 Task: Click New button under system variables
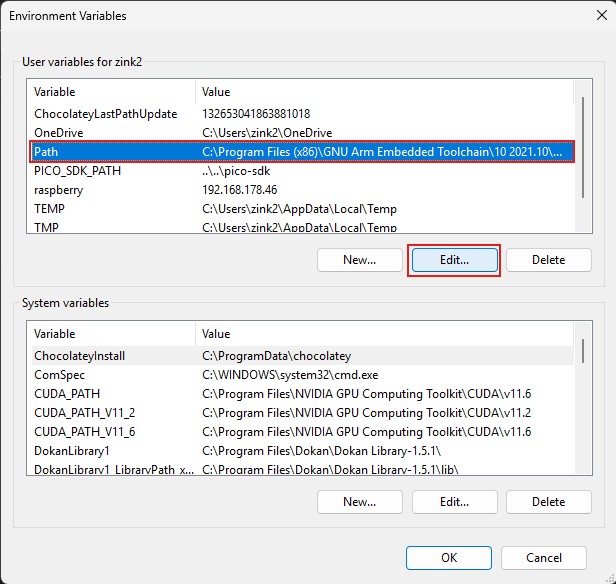pos(359,502)
